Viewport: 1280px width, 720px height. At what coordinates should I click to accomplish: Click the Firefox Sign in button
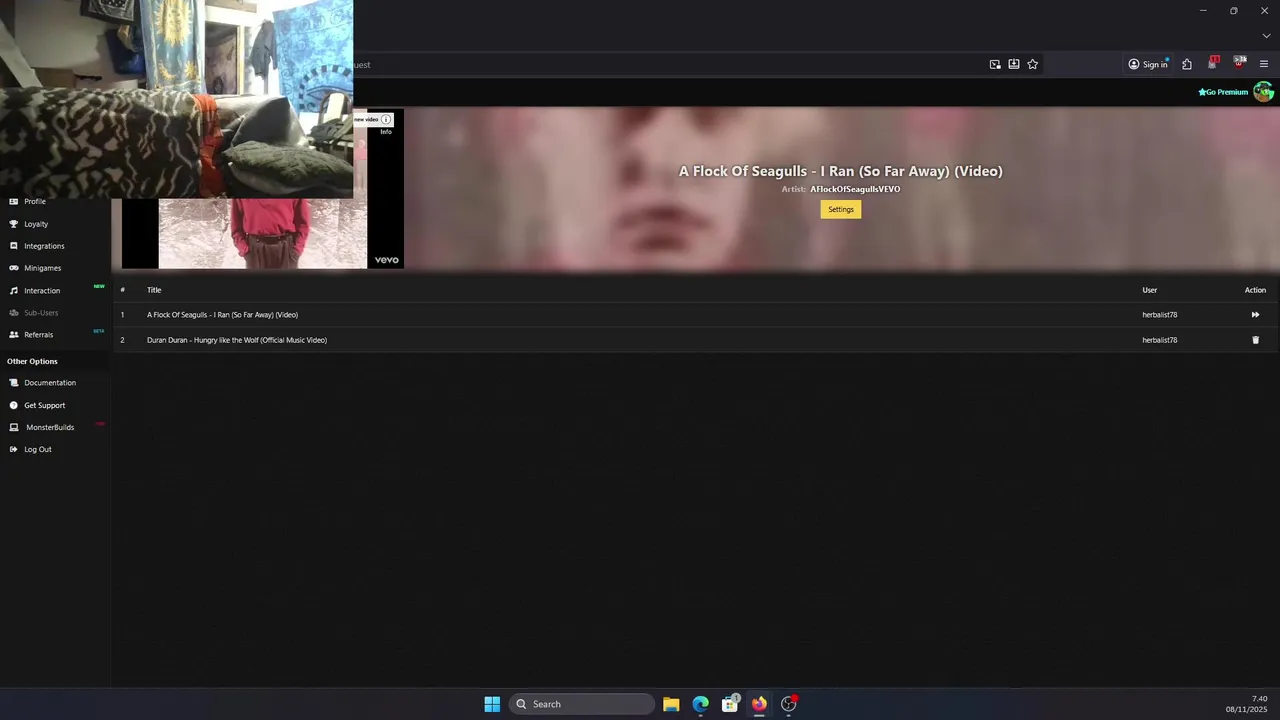[1148, 64]
